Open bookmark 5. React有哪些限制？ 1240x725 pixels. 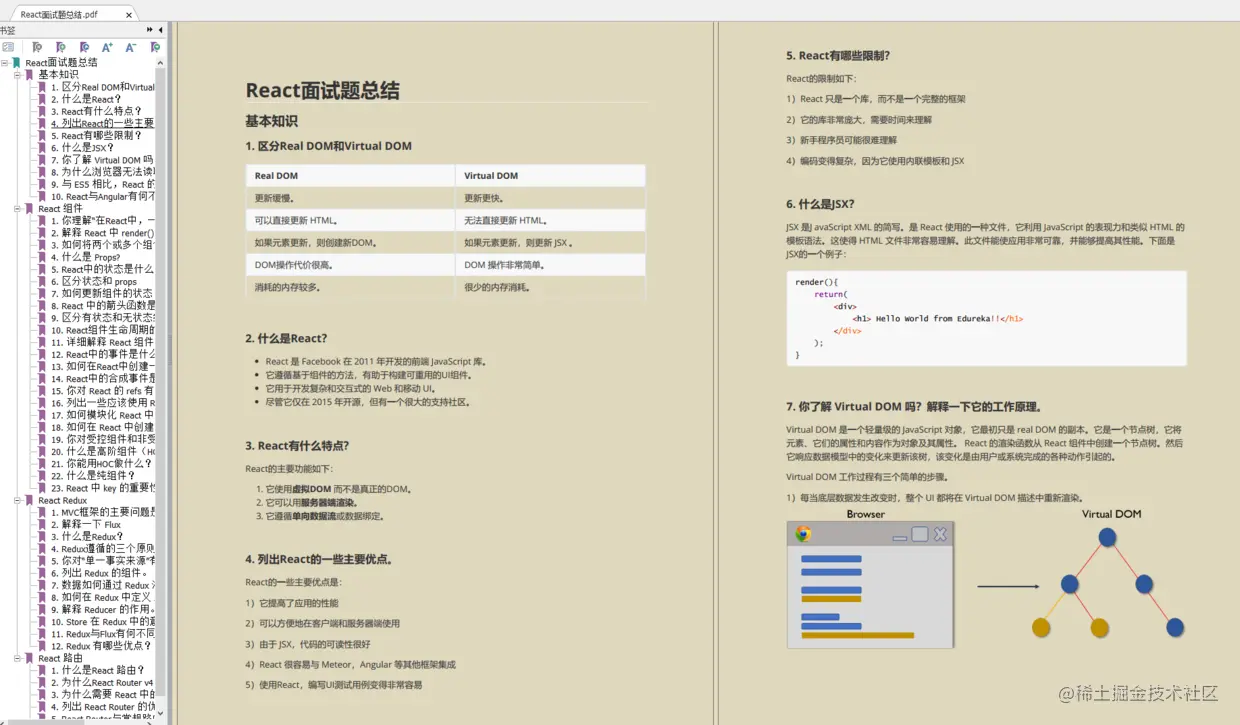pyautogui.click(x=96, y=135)
